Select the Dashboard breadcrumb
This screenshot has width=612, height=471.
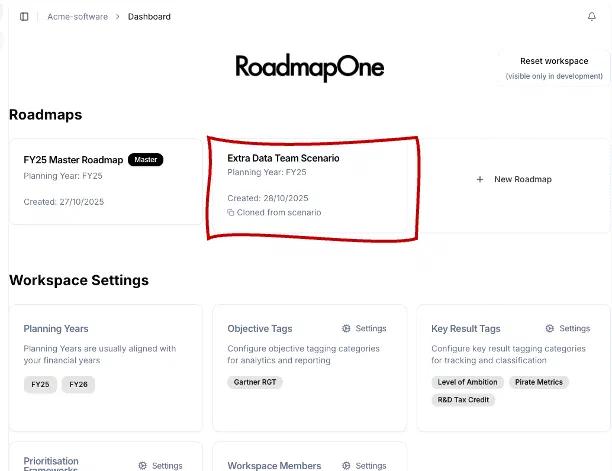(149, 17)
